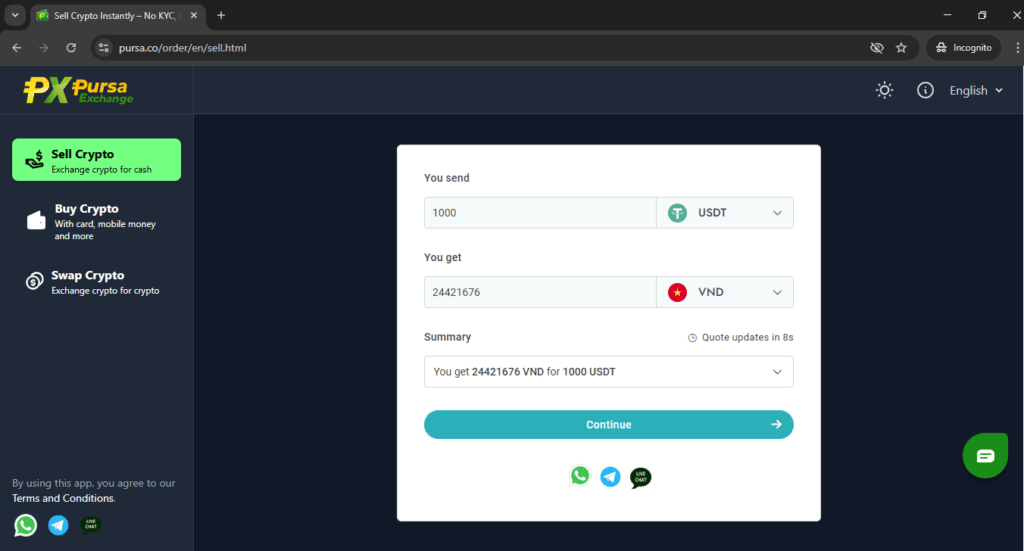Click the Vietnam flag icon
The height and width of the screenshot is (551, 1024).
pyautogui.click(x=677, y=292)
